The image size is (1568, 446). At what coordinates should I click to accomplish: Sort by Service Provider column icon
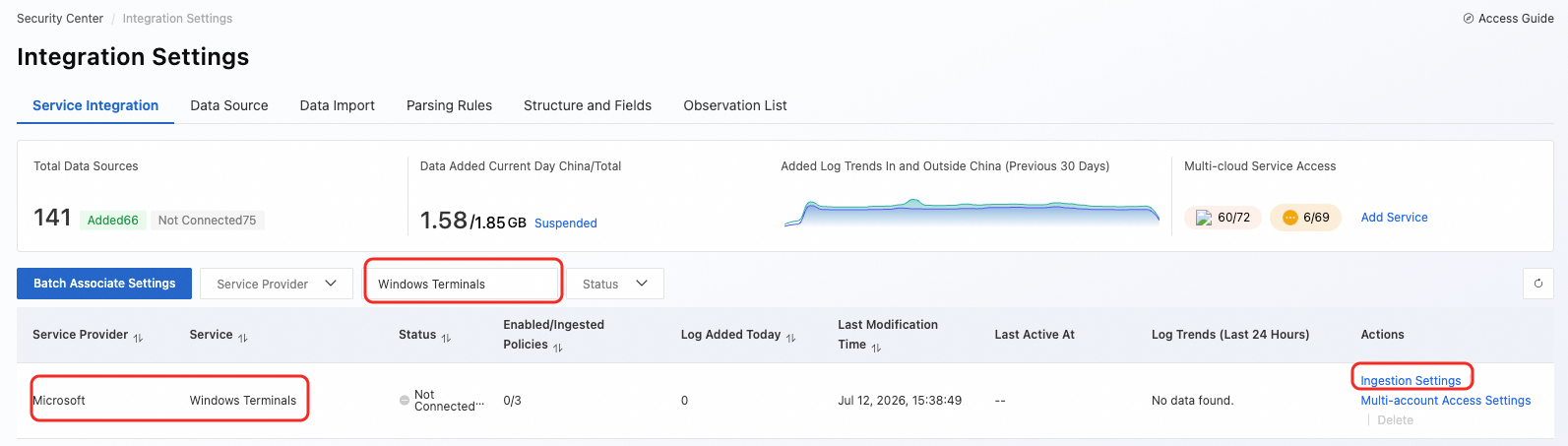click(x=138, y=338)
